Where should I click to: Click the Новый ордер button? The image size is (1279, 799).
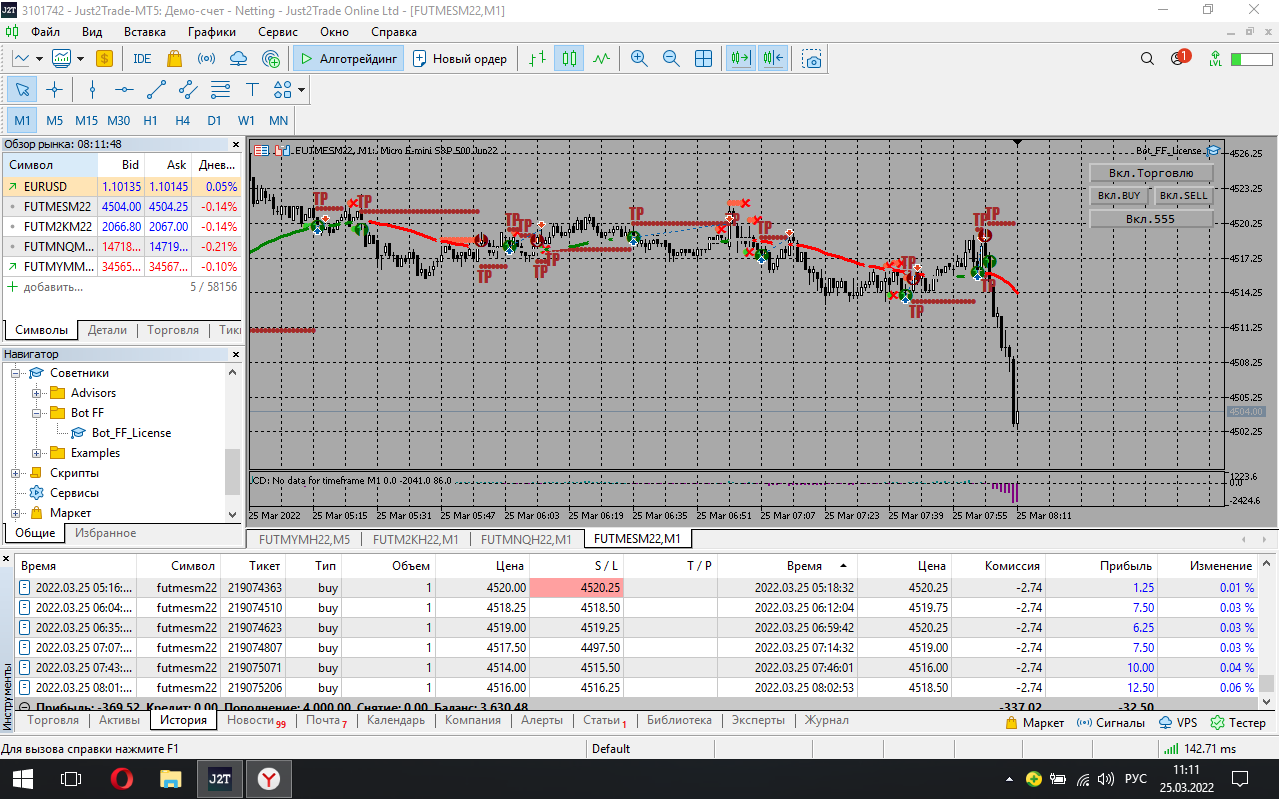point(460,58)
